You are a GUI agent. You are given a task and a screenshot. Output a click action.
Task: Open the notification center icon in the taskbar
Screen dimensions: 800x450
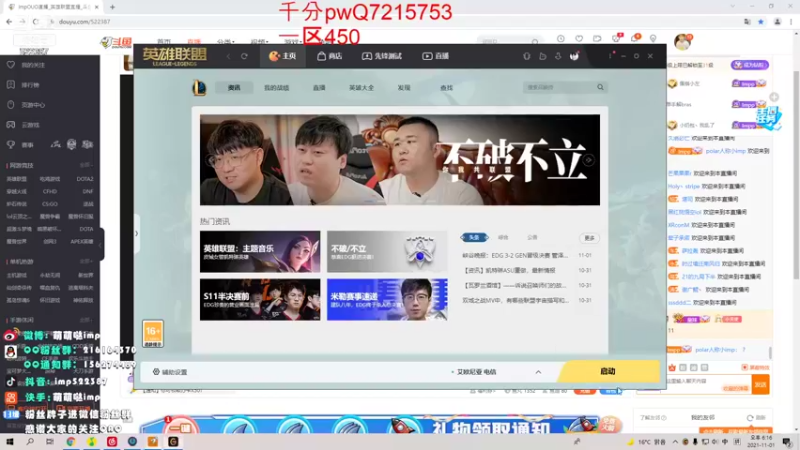coord(788,441)
